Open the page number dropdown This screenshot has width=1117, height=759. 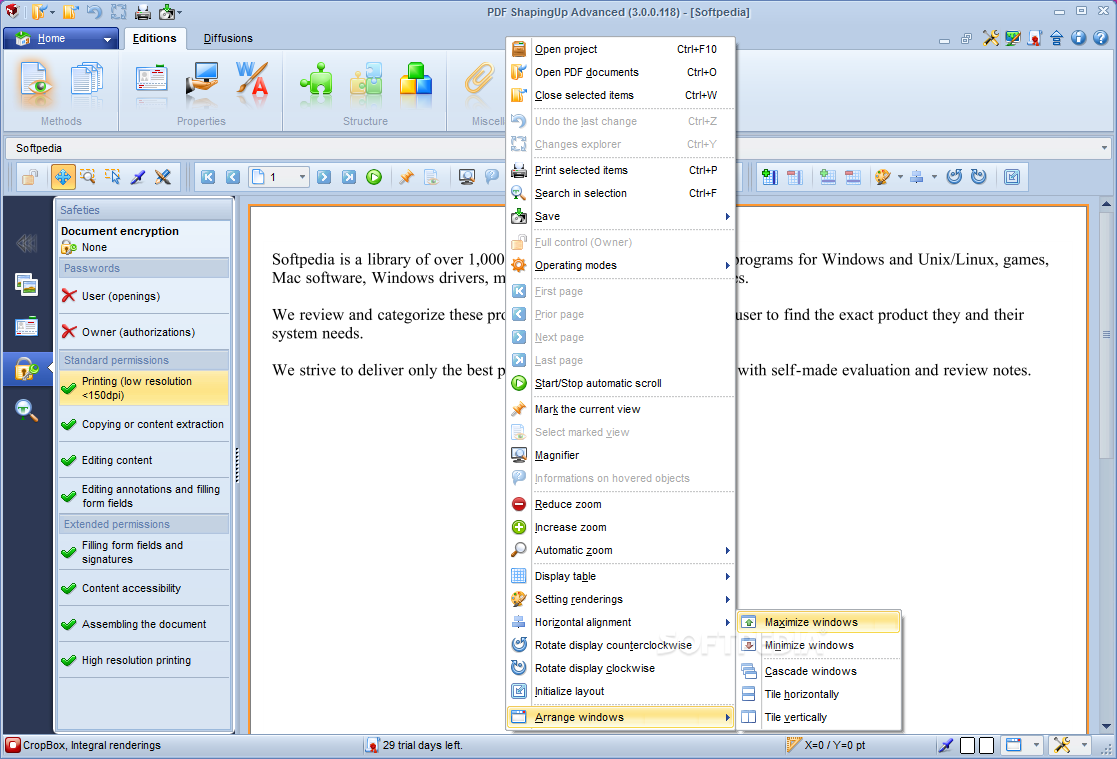(302, 177)
